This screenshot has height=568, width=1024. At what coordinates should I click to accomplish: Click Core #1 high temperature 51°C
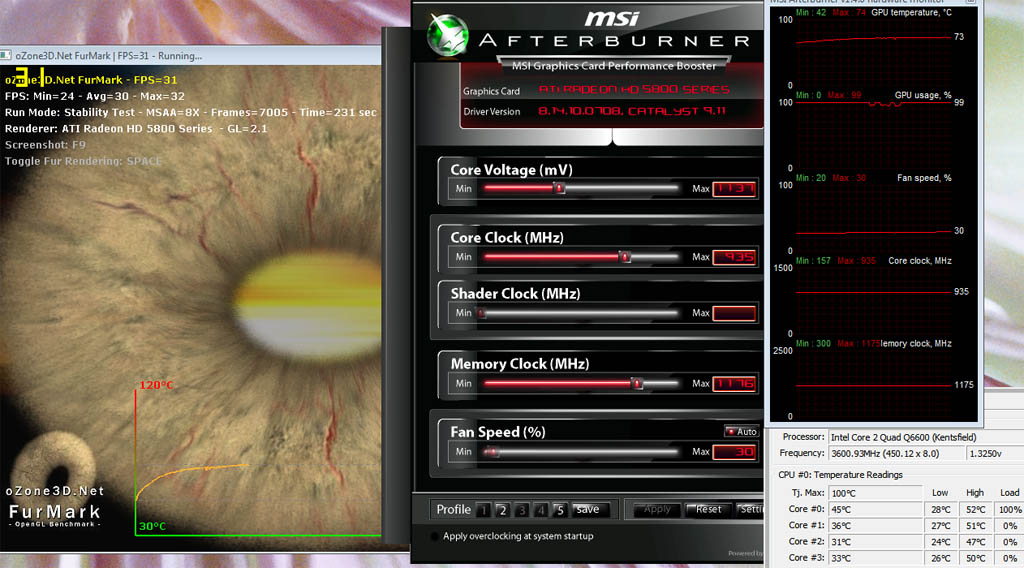[976, 526]
